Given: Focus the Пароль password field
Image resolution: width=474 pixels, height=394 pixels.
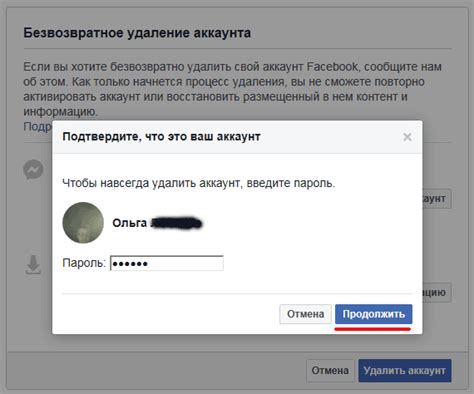Looking at the screenshot, I should point(167,263).
